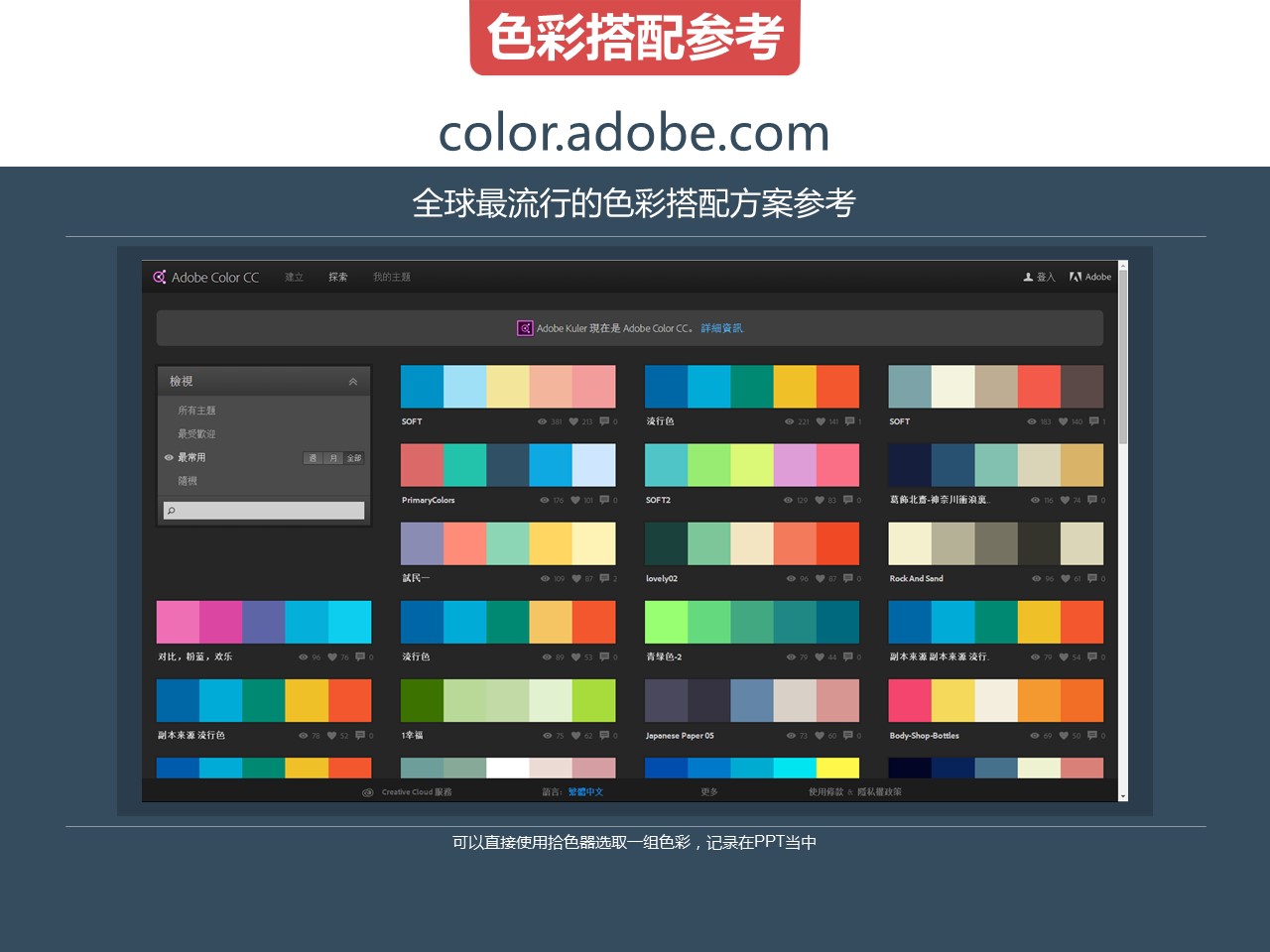Viewport: 1270px width, 952px height.
Task: Click the heart icon for 青绿色-2 theme
Action: (x=820, y=656)
